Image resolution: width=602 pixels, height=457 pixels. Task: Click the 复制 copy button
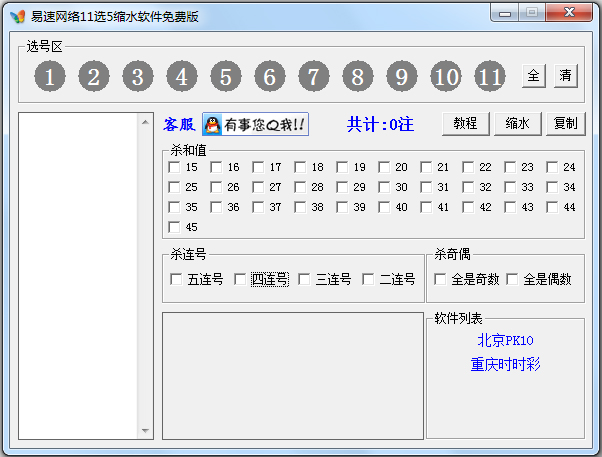click(x=566, y=124)
